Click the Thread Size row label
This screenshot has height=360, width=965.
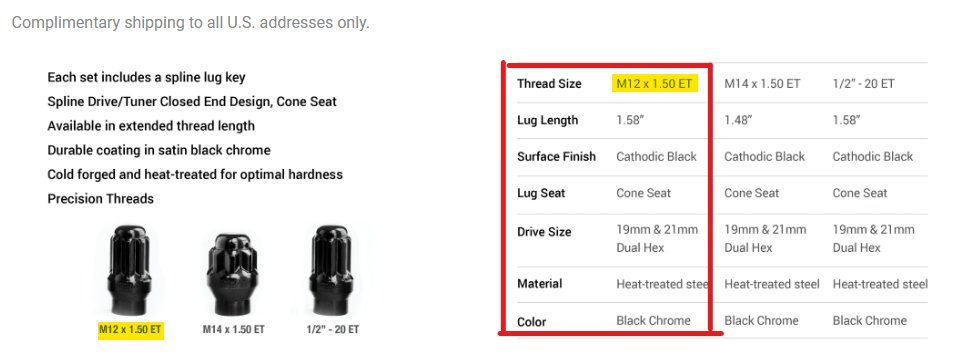coord(549,84)
